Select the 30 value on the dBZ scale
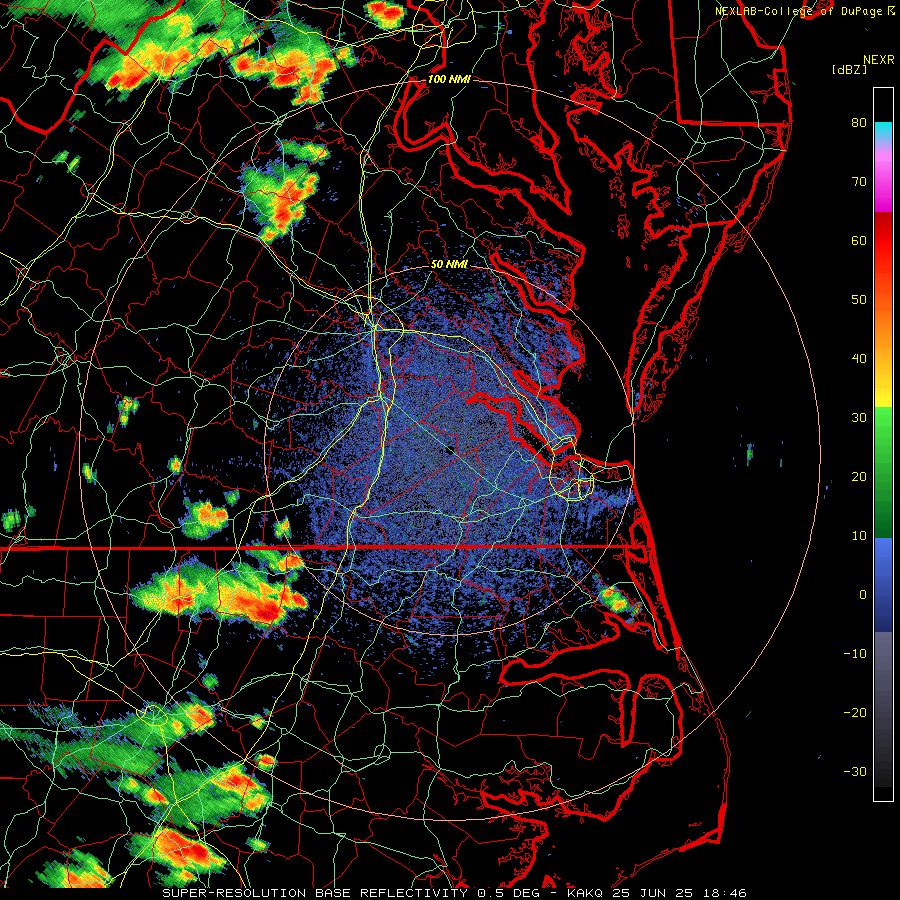 click(859, 418)
